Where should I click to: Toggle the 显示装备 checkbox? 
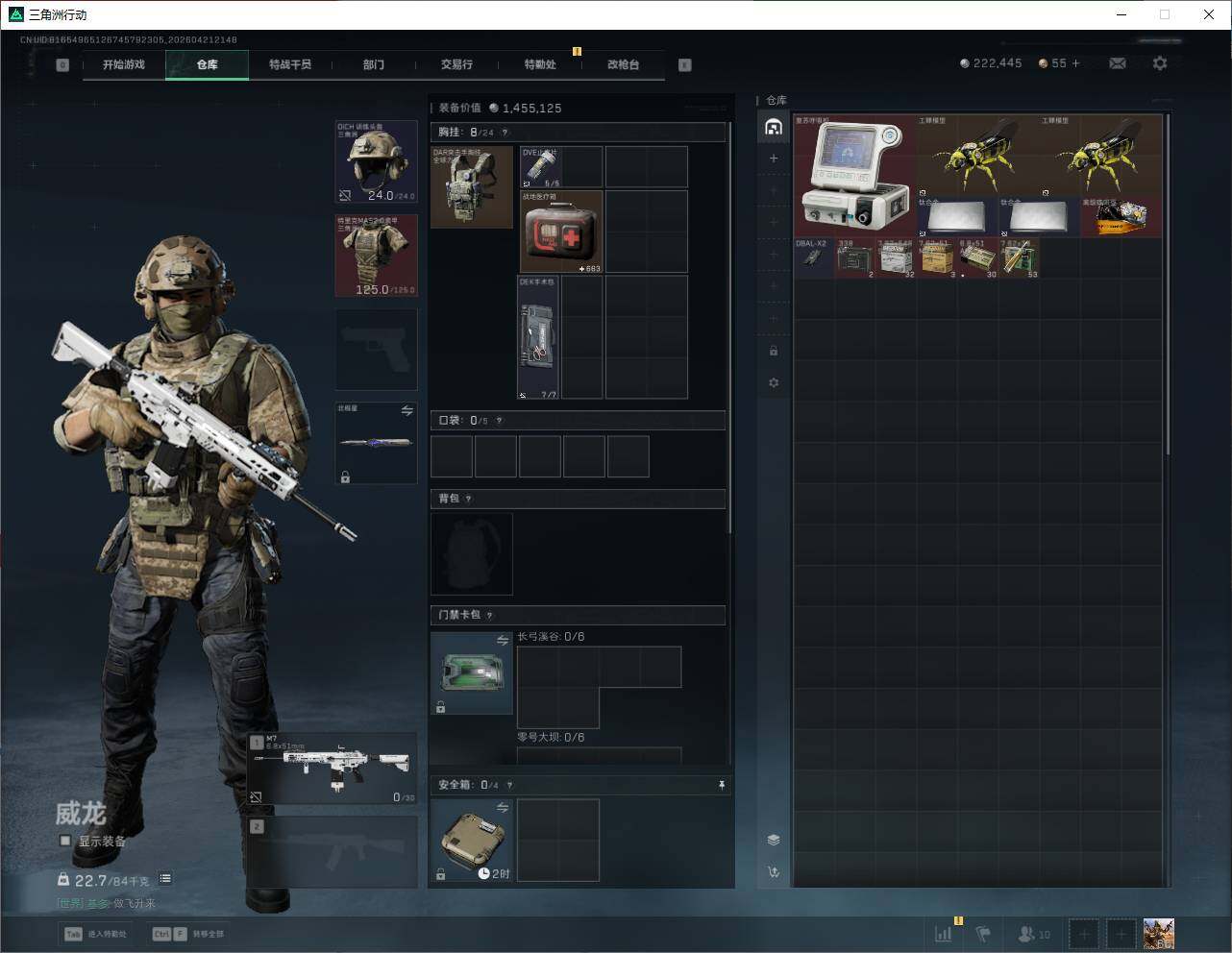tap(65, 841)
